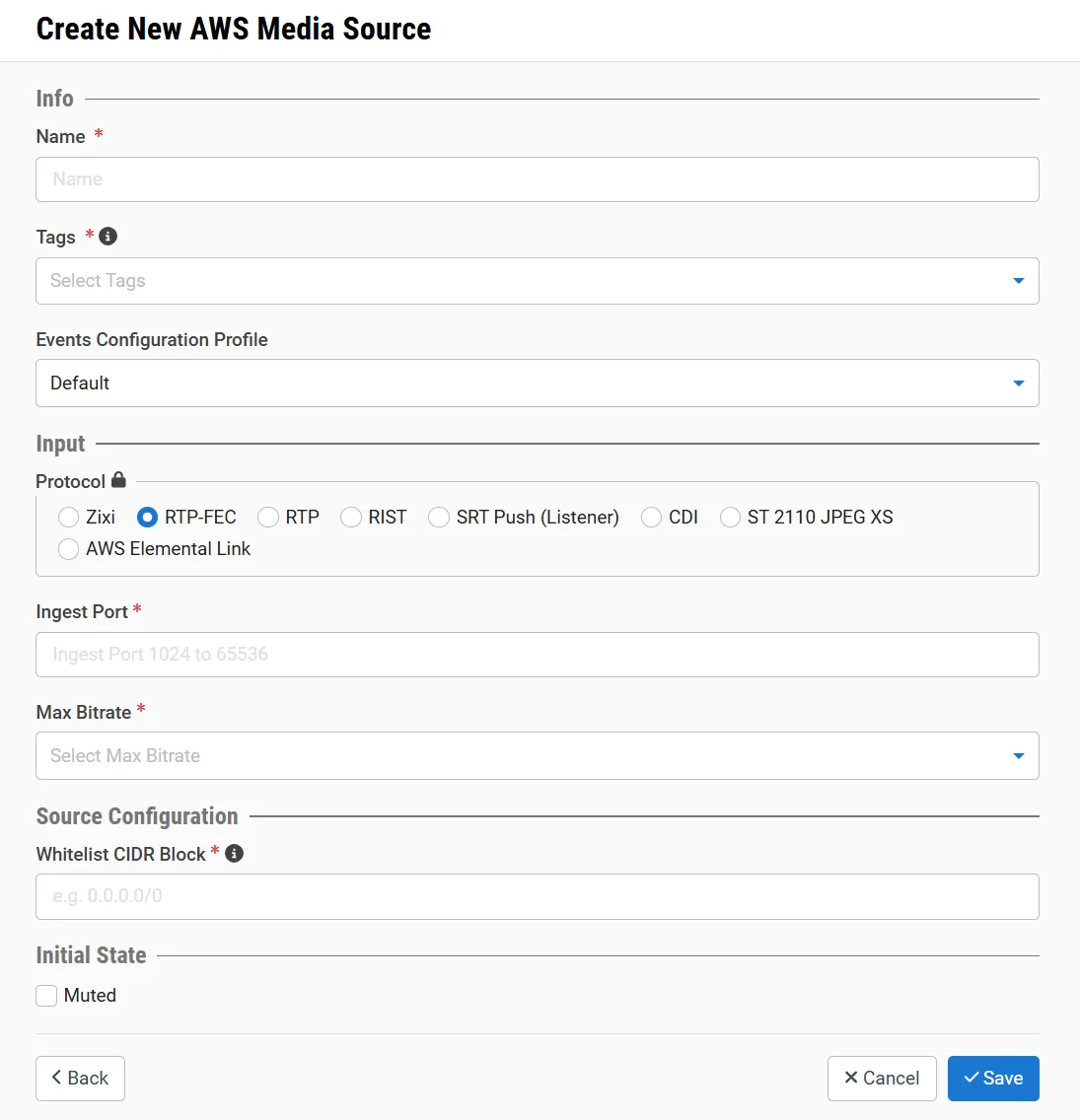Click the Whitelist CIDR Block input field
Screen dimensions: 1080x1120
coord(538,896)
